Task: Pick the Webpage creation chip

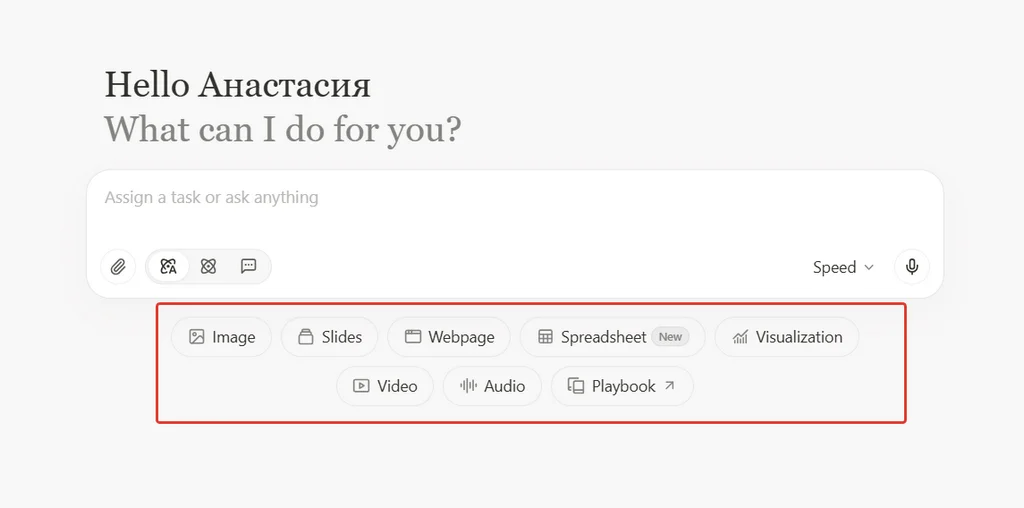Action: tap(449, 337)
